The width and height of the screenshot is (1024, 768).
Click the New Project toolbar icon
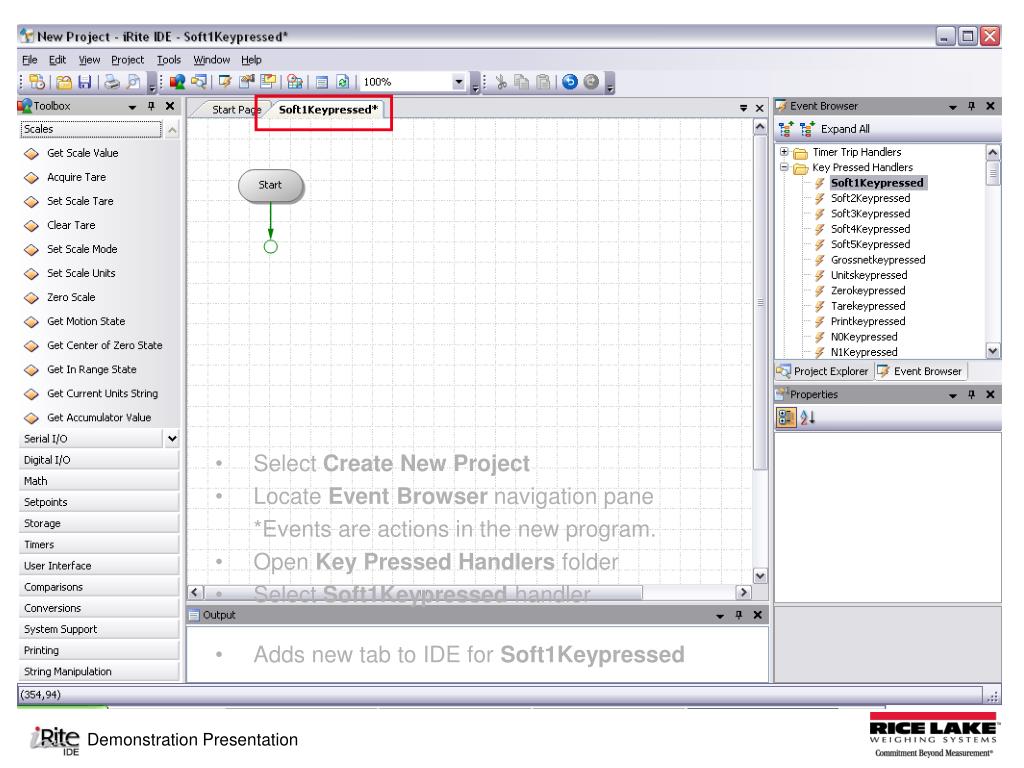tap(37, 82)
